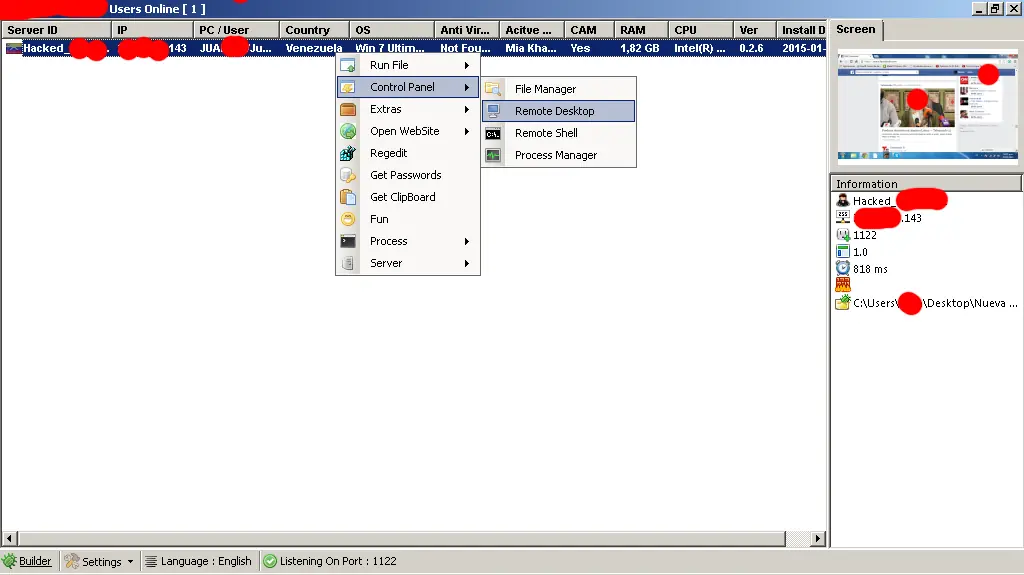Click the Get Passwords key icon

pyautogui.click(x=348, y=175)
